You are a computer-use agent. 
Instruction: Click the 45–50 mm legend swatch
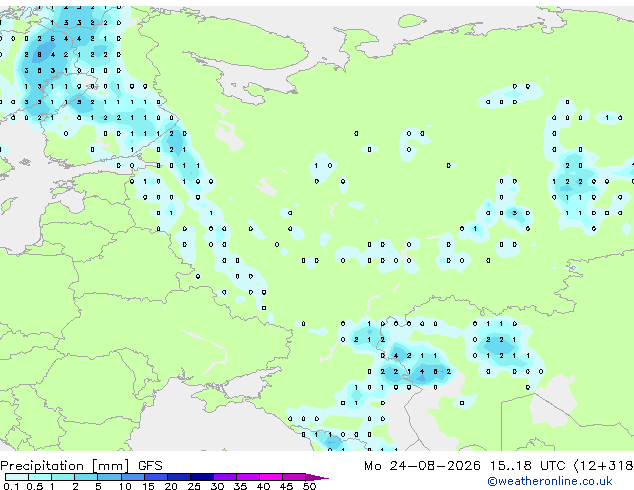click(294, 477)
